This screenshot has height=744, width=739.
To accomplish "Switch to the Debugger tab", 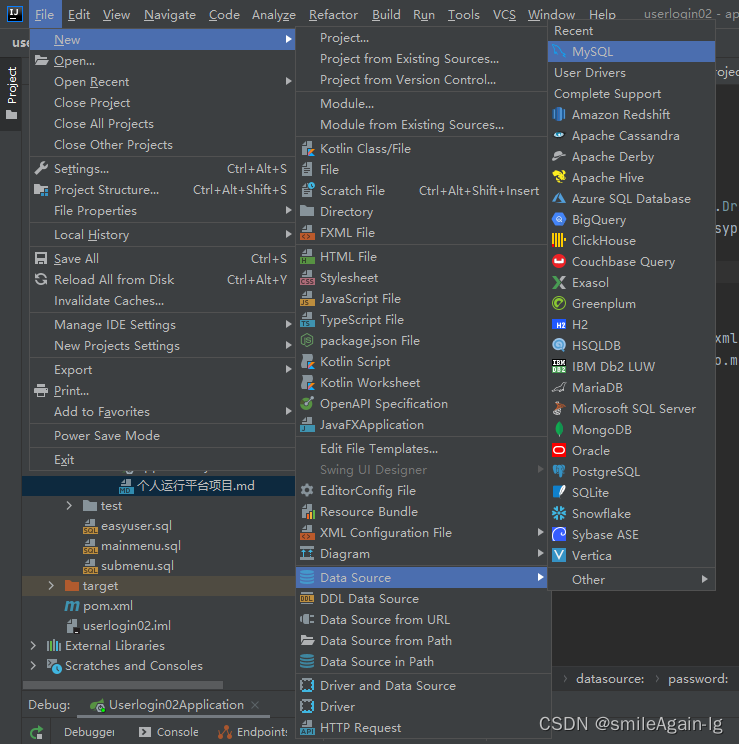I will pyautogui.click(x=89, y=732).
